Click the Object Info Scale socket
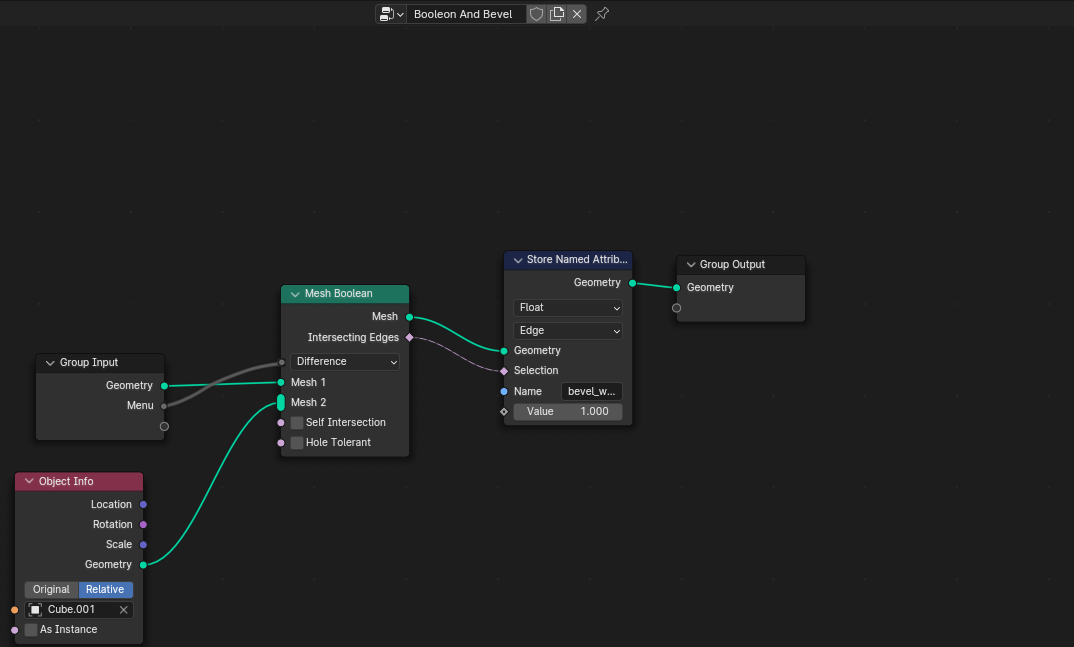 pyautogui.click(x=143, y=545)
